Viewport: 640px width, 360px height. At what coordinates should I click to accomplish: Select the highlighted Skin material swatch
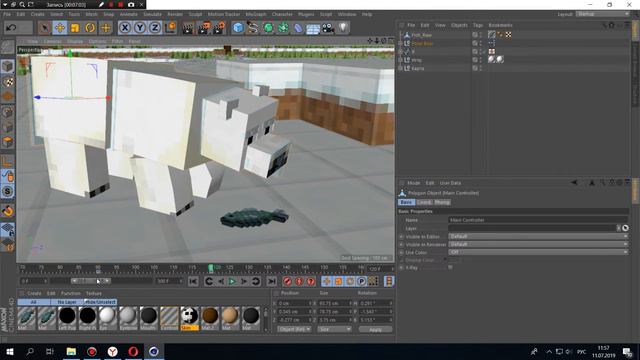(189, 318)
